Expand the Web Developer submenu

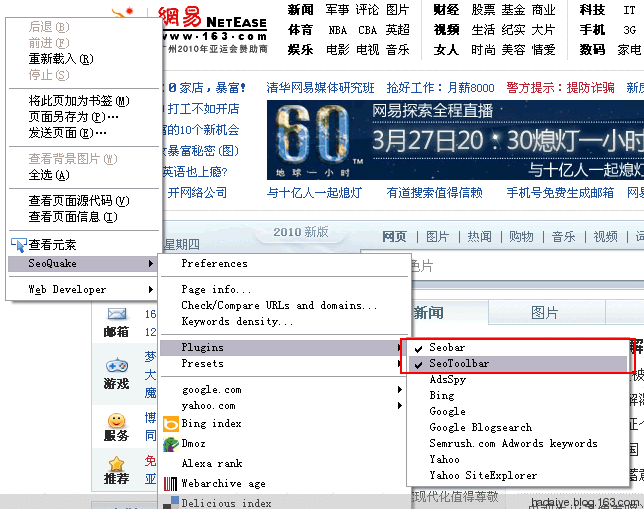[x=80, y=289]
